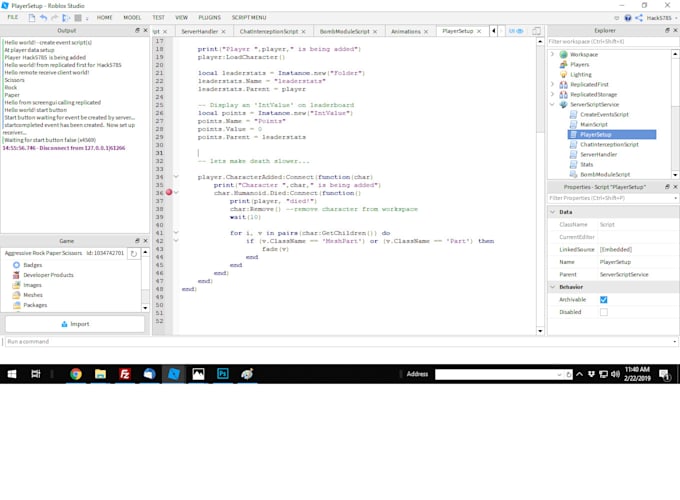
Task: Select ServerHandler script in Explorer tree
Action: coord(598,154)
